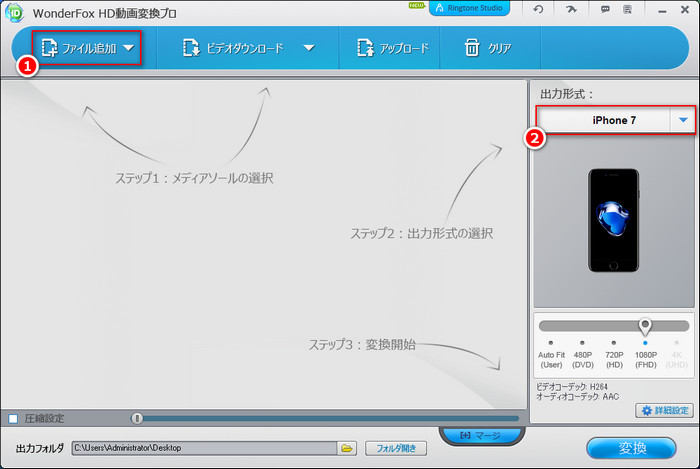The height and width of the screenshot is (469, 700).
Task: Click the アップロード upload icon
Action: tap(363, 48)
